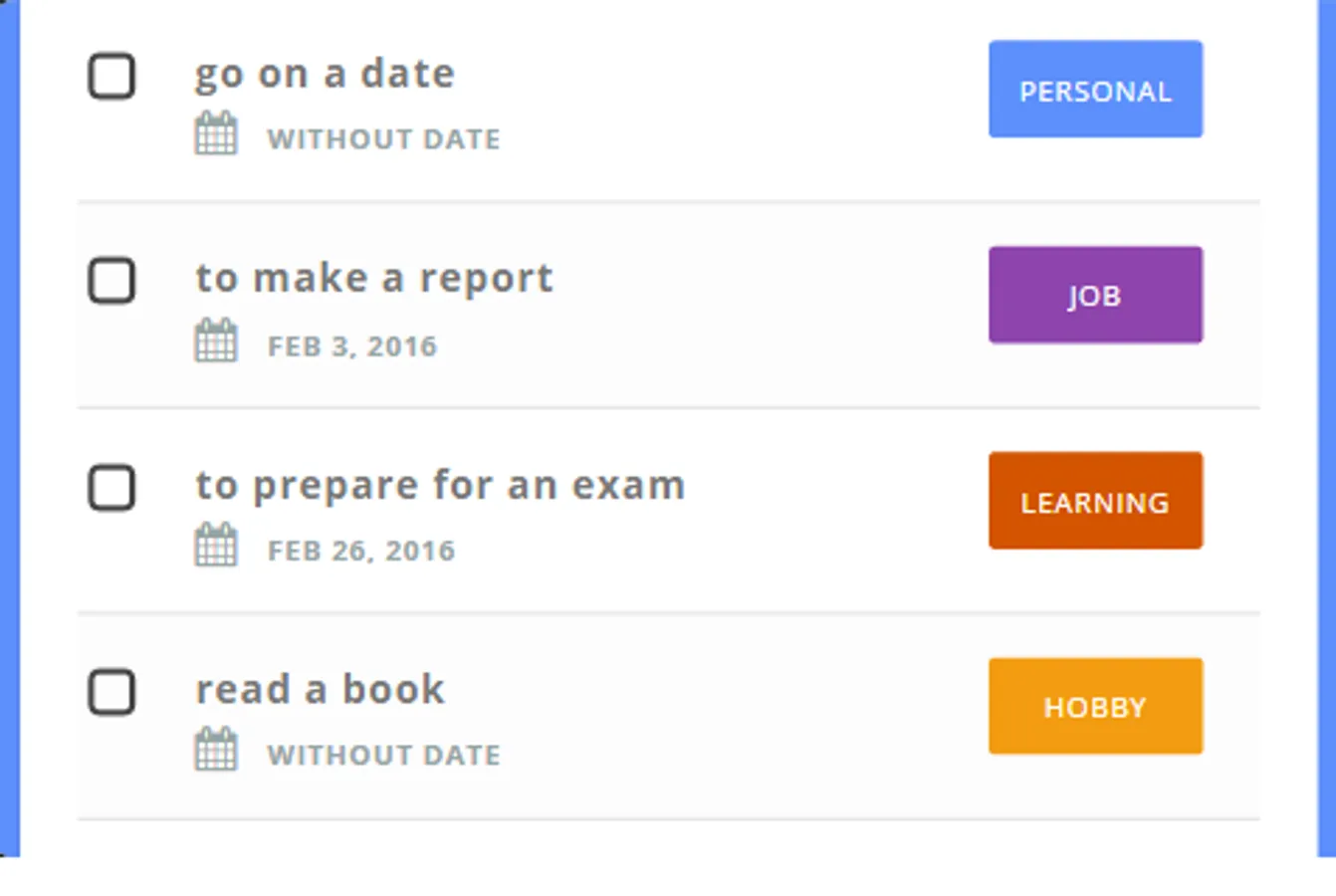This screenshot has height=896, width=1336.
Task: Click calendar icon under 'read a book'
Action: point(216,751)
